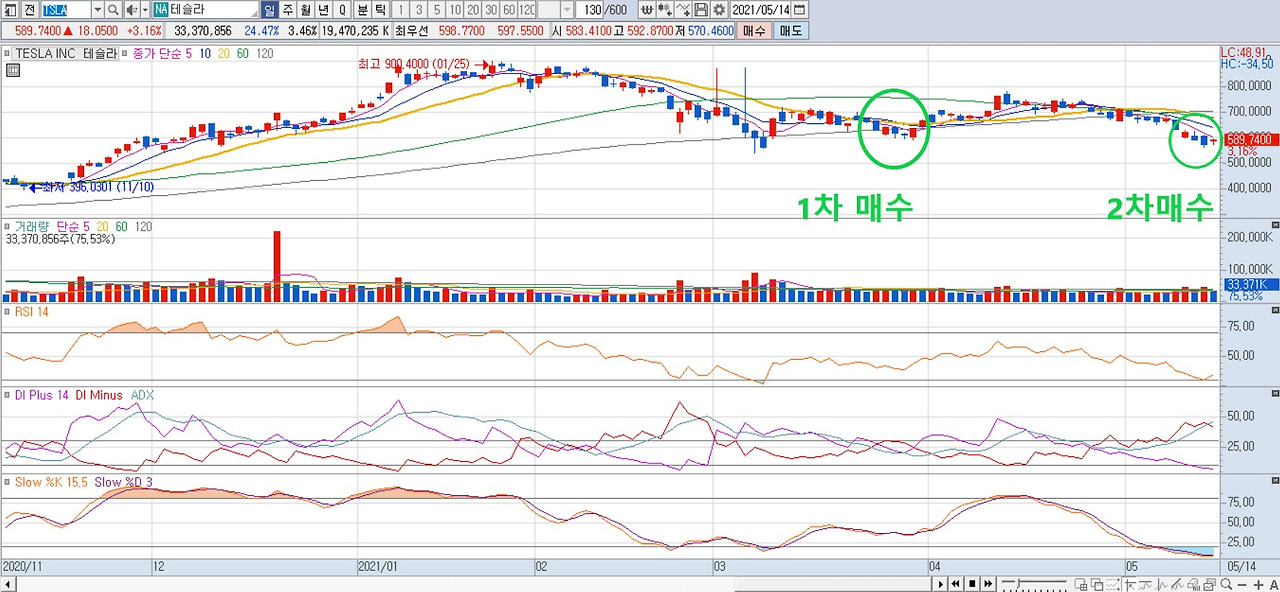Viewport: 1280px width, 592px height.
Task: Click the overlapping windows icon
Action: pos(1097,584)
